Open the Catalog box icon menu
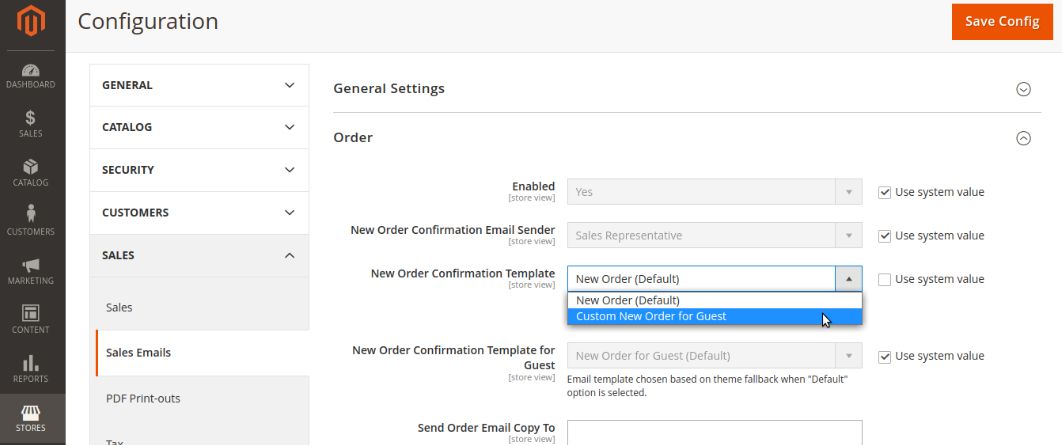The width and height of the screenshot is (1062, 445). (x=31, y=173)
